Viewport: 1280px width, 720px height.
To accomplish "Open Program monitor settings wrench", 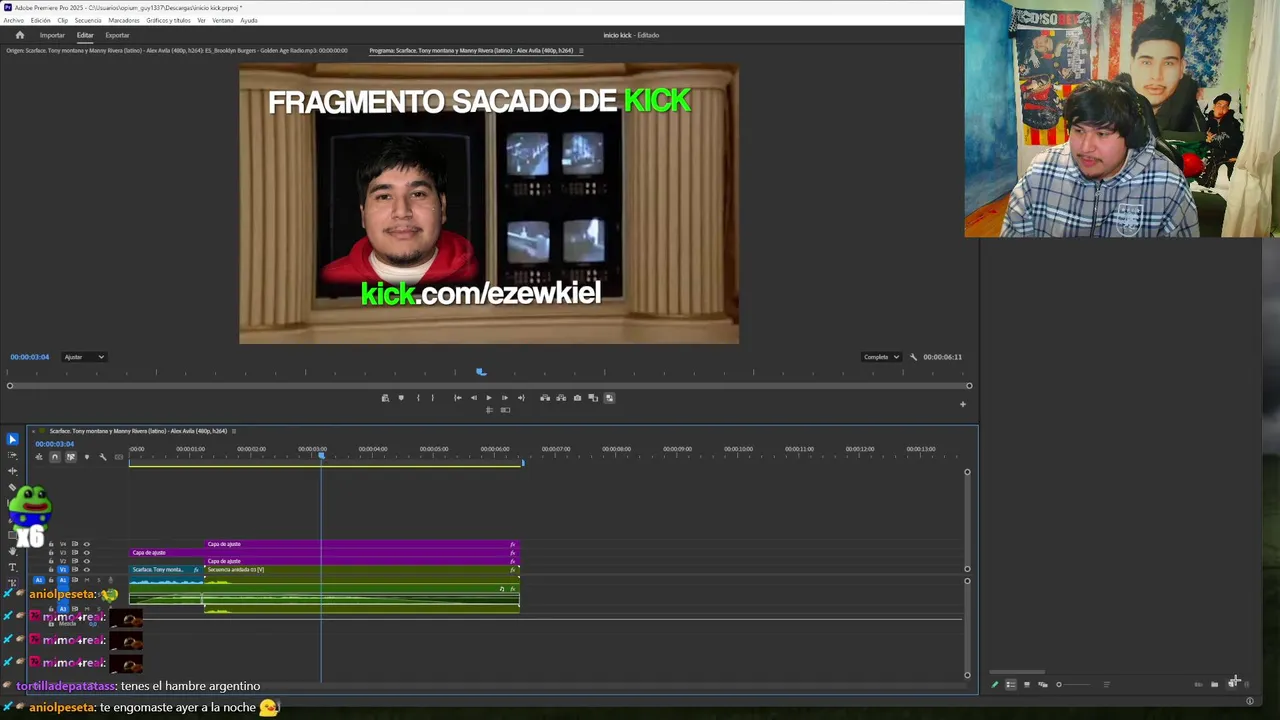I will pyautogui.click(x=913, y=357).
